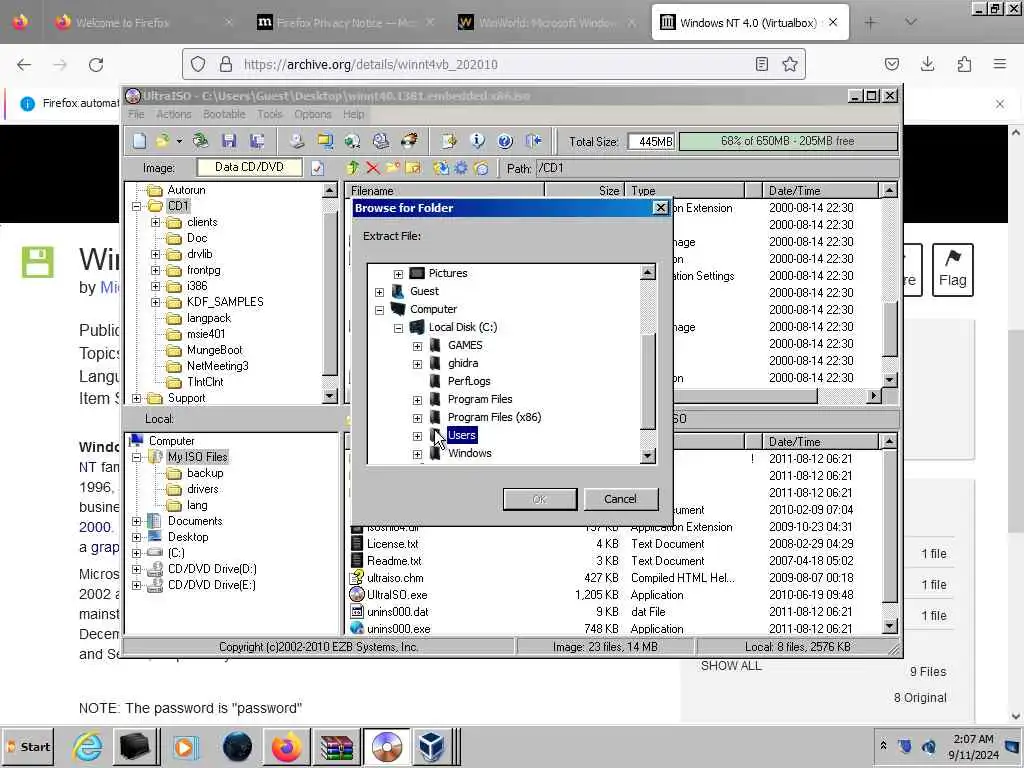Open the UltraISO Help menu

coord(353,114)
